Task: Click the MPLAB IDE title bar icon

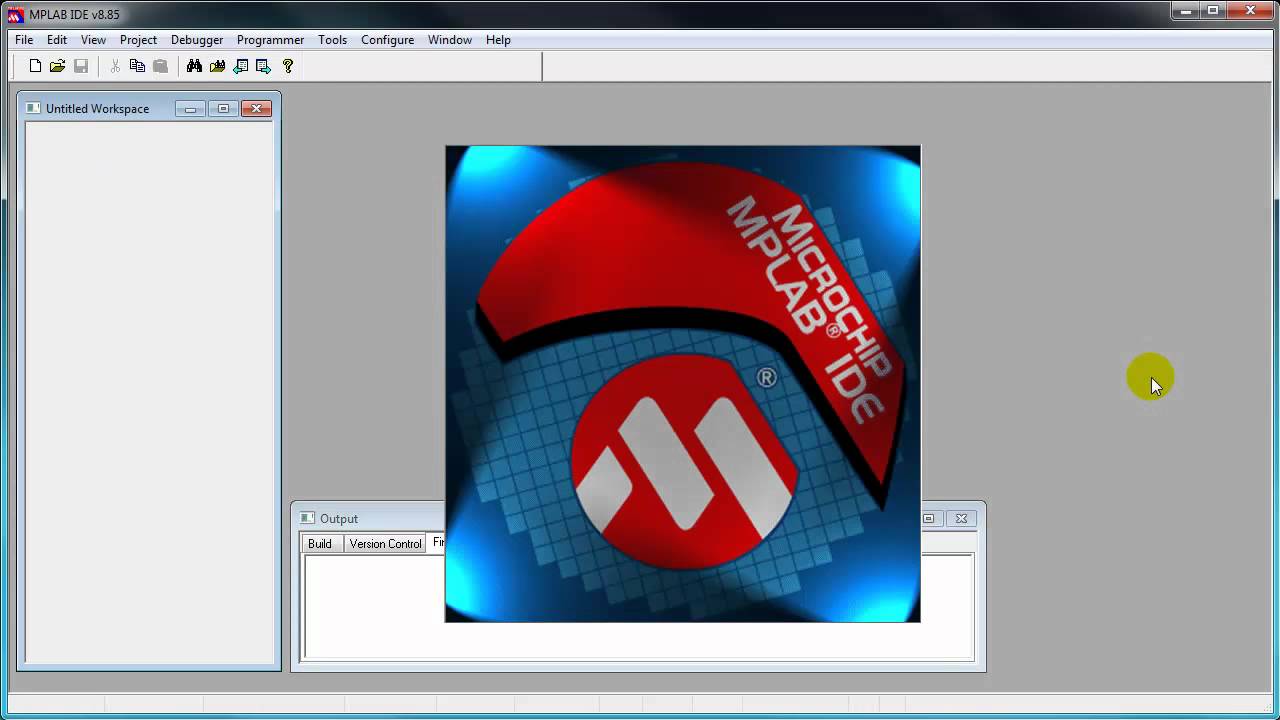Action: 15,14
